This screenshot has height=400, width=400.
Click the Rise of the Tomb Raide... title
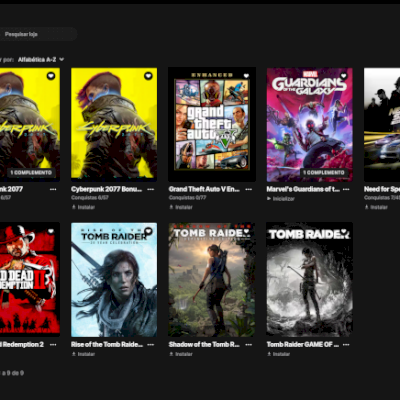107,345
